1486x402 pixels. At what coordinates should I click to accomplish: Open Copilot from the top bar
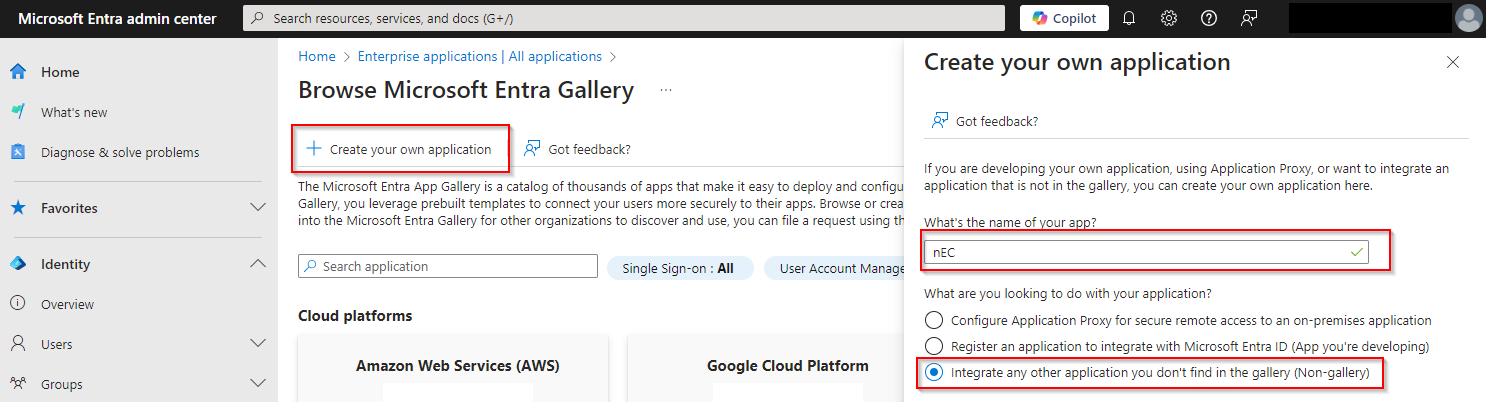click(1064, 18)
